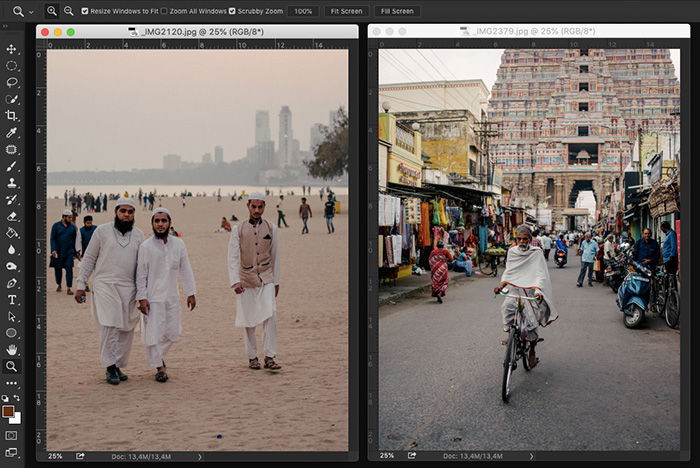This screenshot has height=468, width=700.
Task: Choose the Eyedropper tool
Action: [x=12, y=133]
